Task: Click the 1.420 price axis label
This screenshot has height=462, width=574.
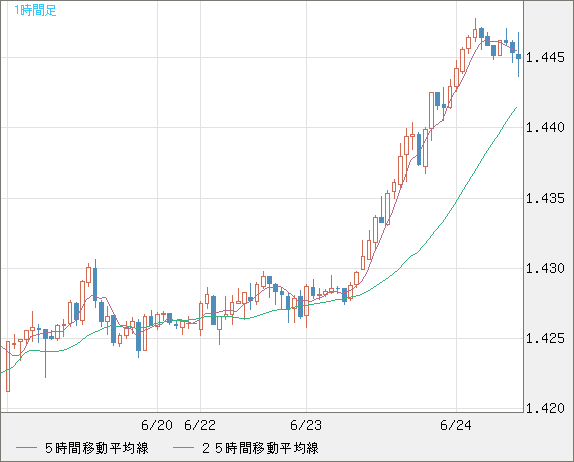Action: click(545, 408)
